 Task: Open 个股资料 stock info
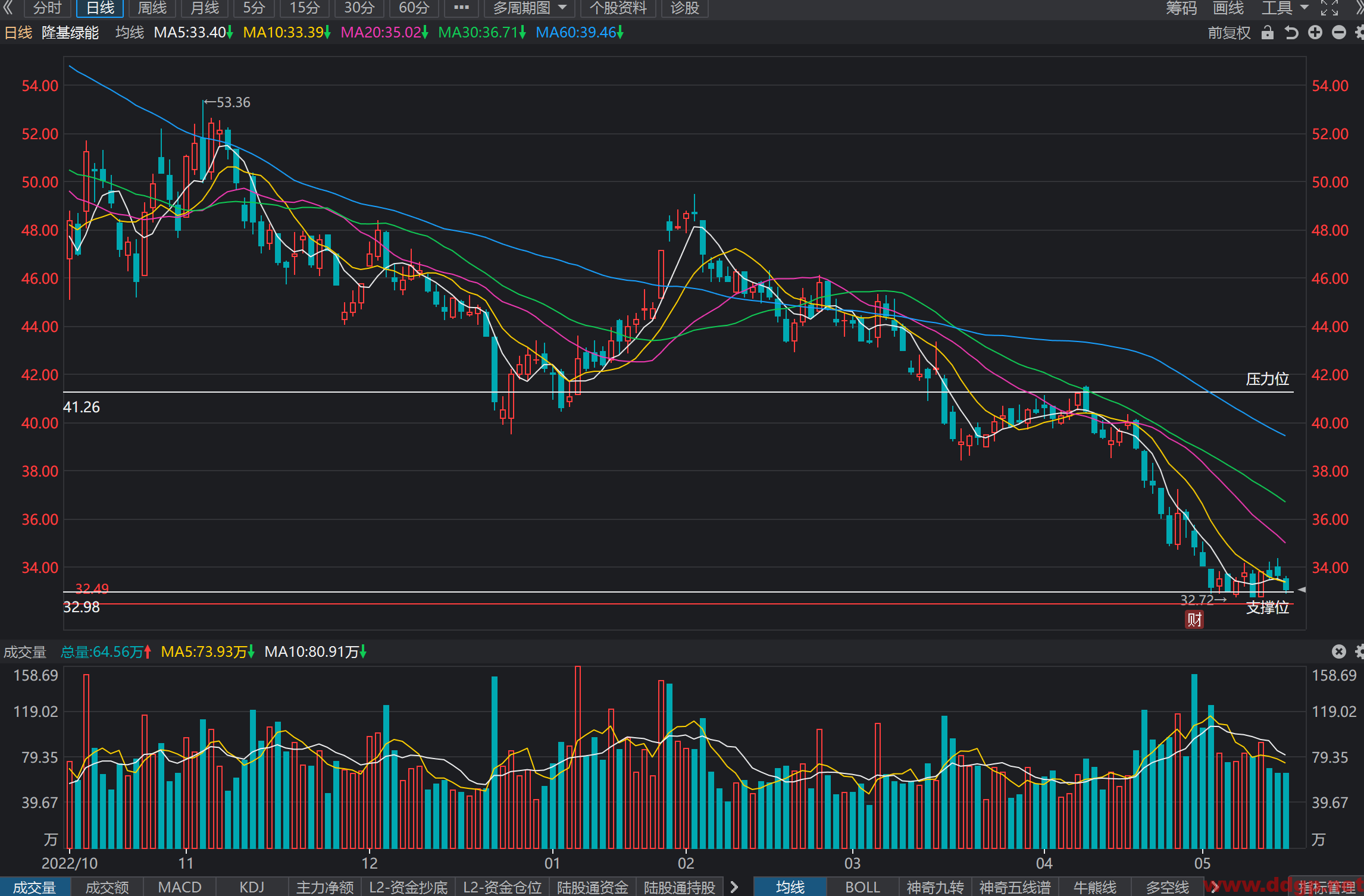[618, 8]
